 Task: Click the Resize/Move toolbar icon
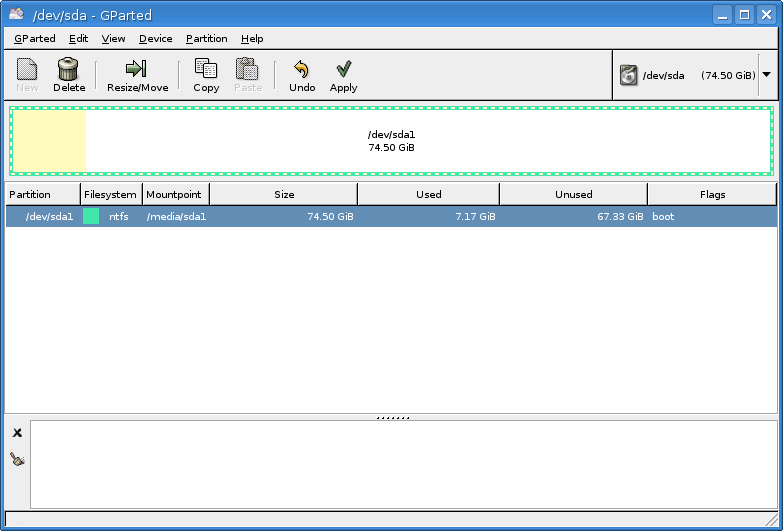click(137, 69)
